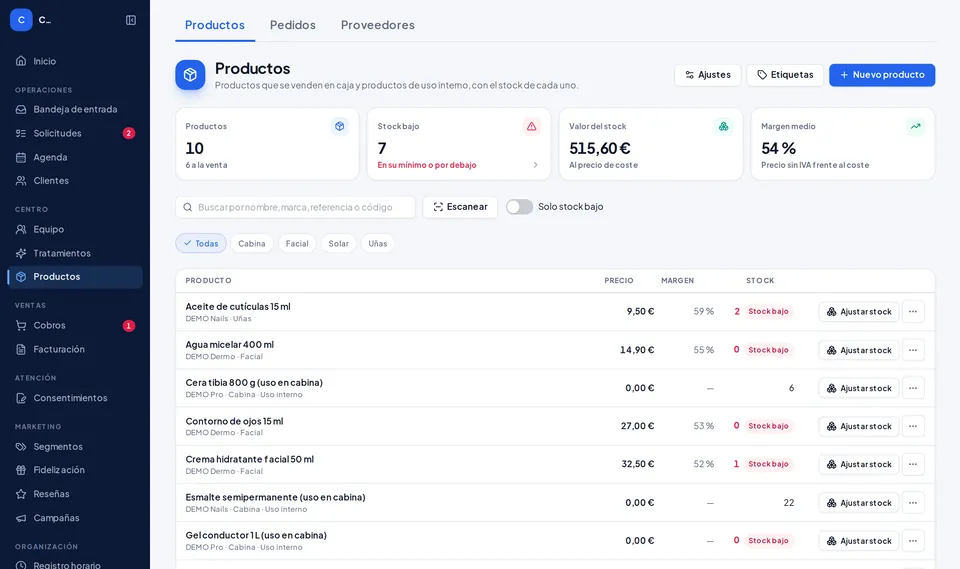Click the trend icon in Margen medio card
Screen dimensions: 960x569
coord(915,126)
